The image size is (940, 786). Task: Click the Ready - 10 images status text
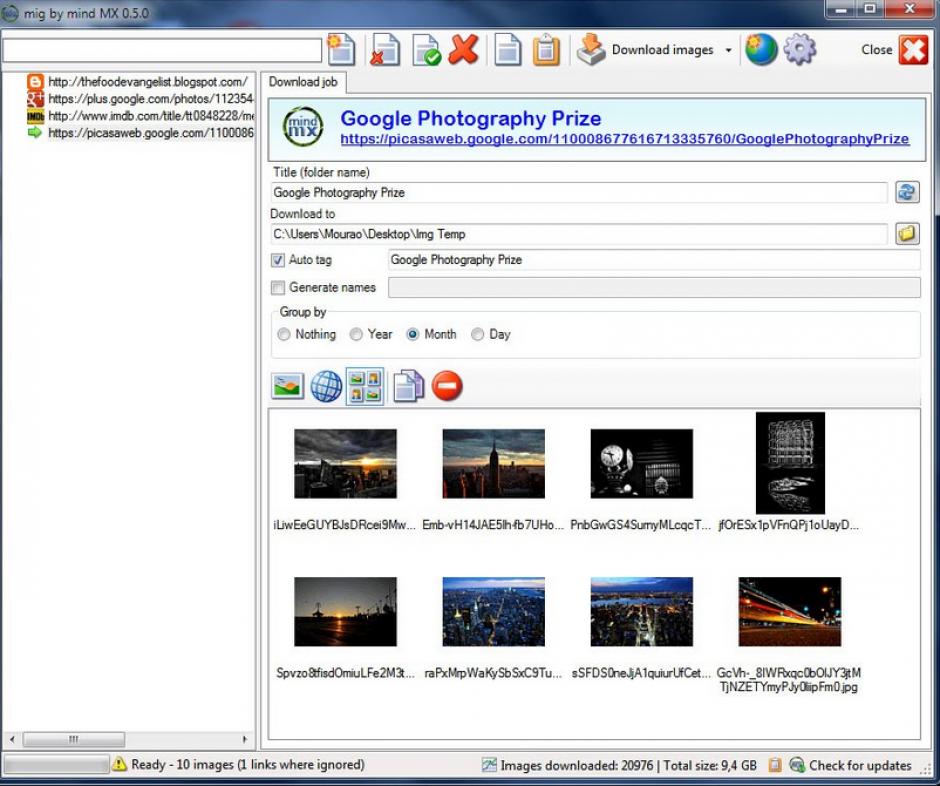[x=248, y=764]
